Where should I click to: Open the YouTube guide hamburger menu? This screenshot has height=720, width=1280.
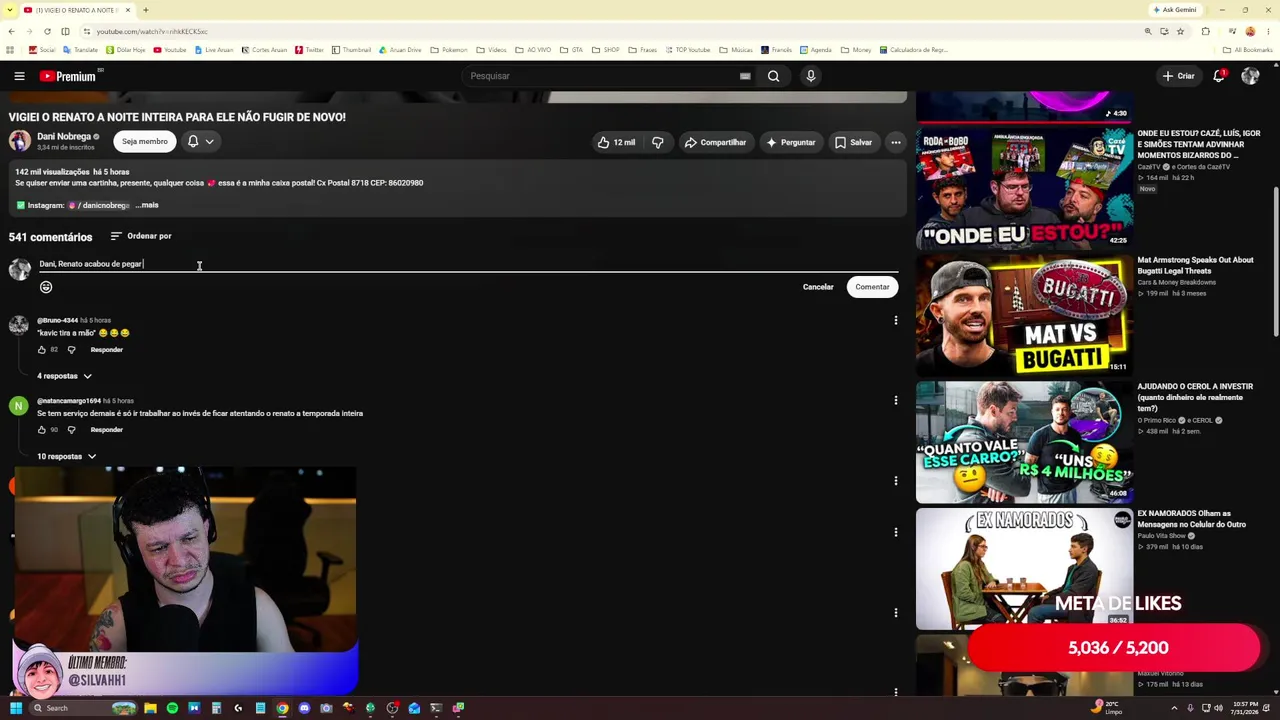point(19,76)
